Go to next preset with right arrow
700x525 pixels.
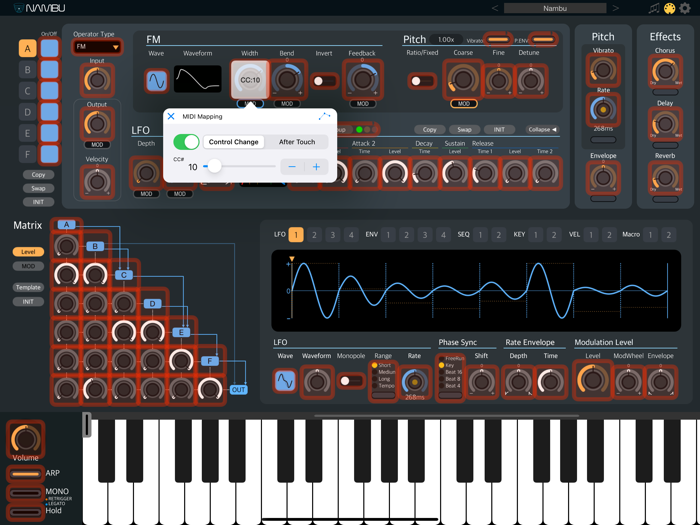point(616,8)
